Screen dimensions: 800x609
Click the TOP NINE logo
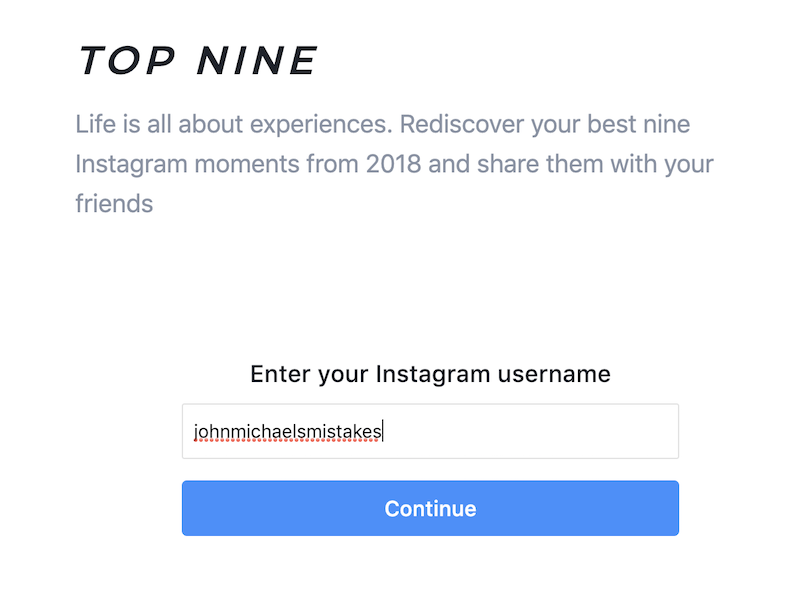point(198,62)
